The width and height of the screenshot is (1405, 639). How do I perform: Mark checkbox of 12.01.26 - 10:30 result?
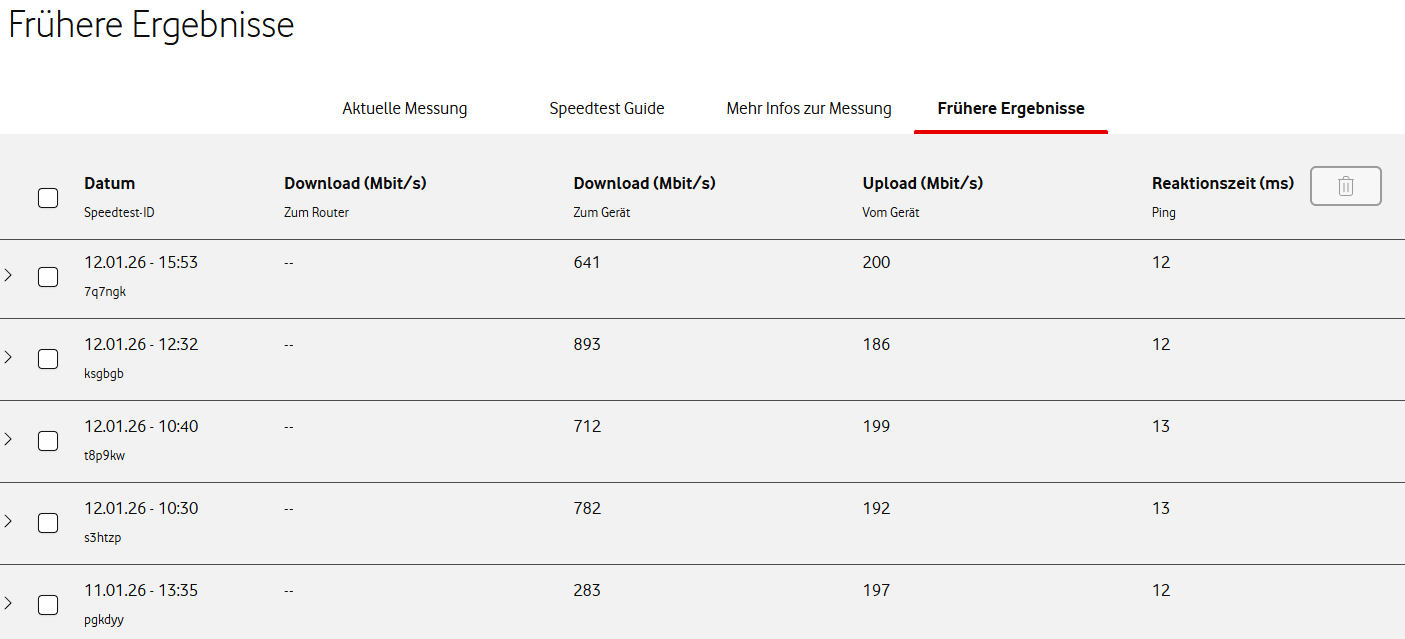(48, 523)
